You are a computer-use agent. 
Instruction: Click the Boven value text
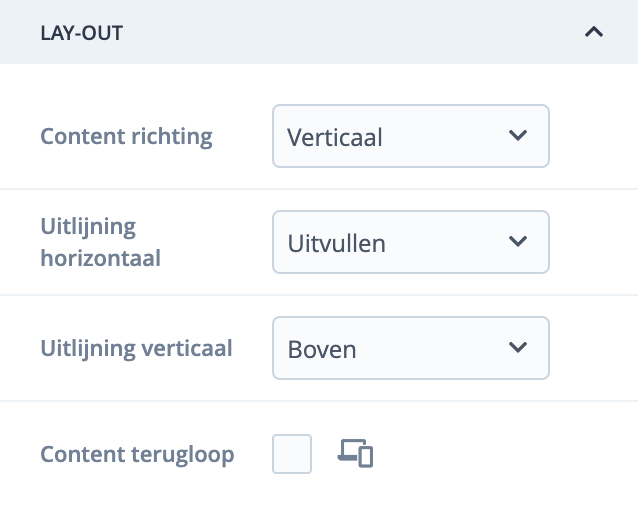point(322,349)
